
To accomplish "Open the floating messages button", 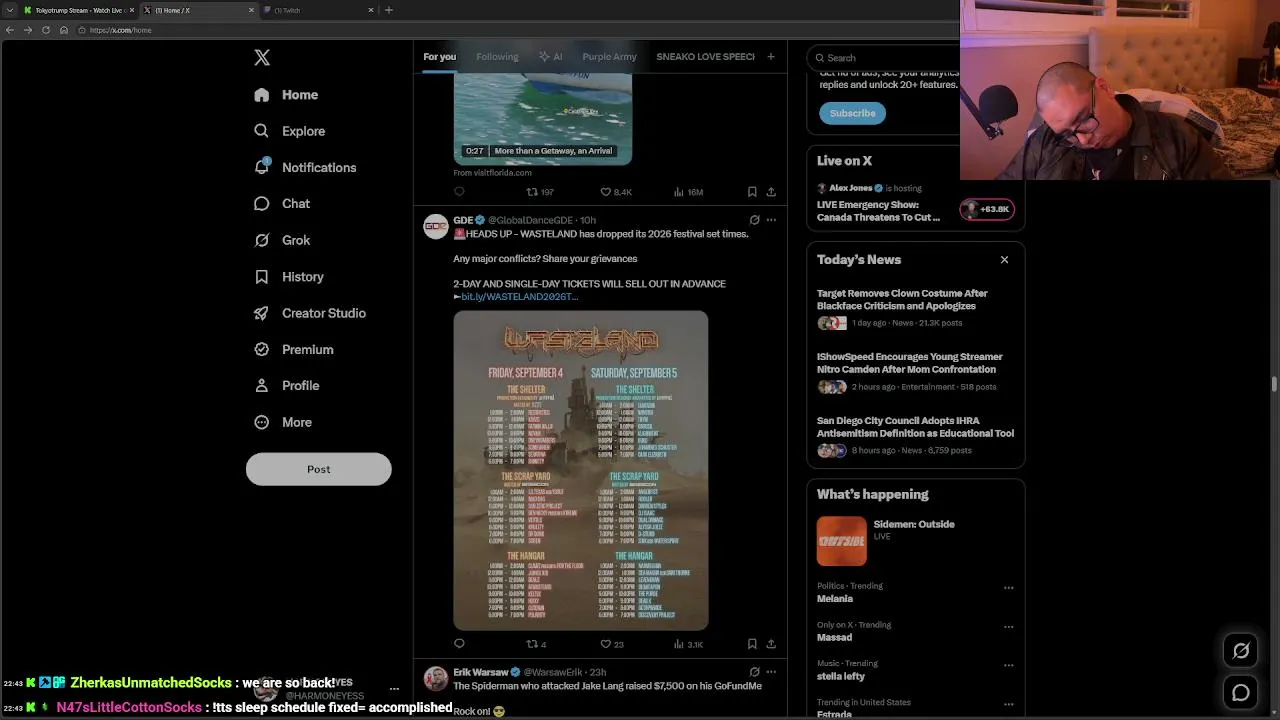I will [x=1241, y=692].
